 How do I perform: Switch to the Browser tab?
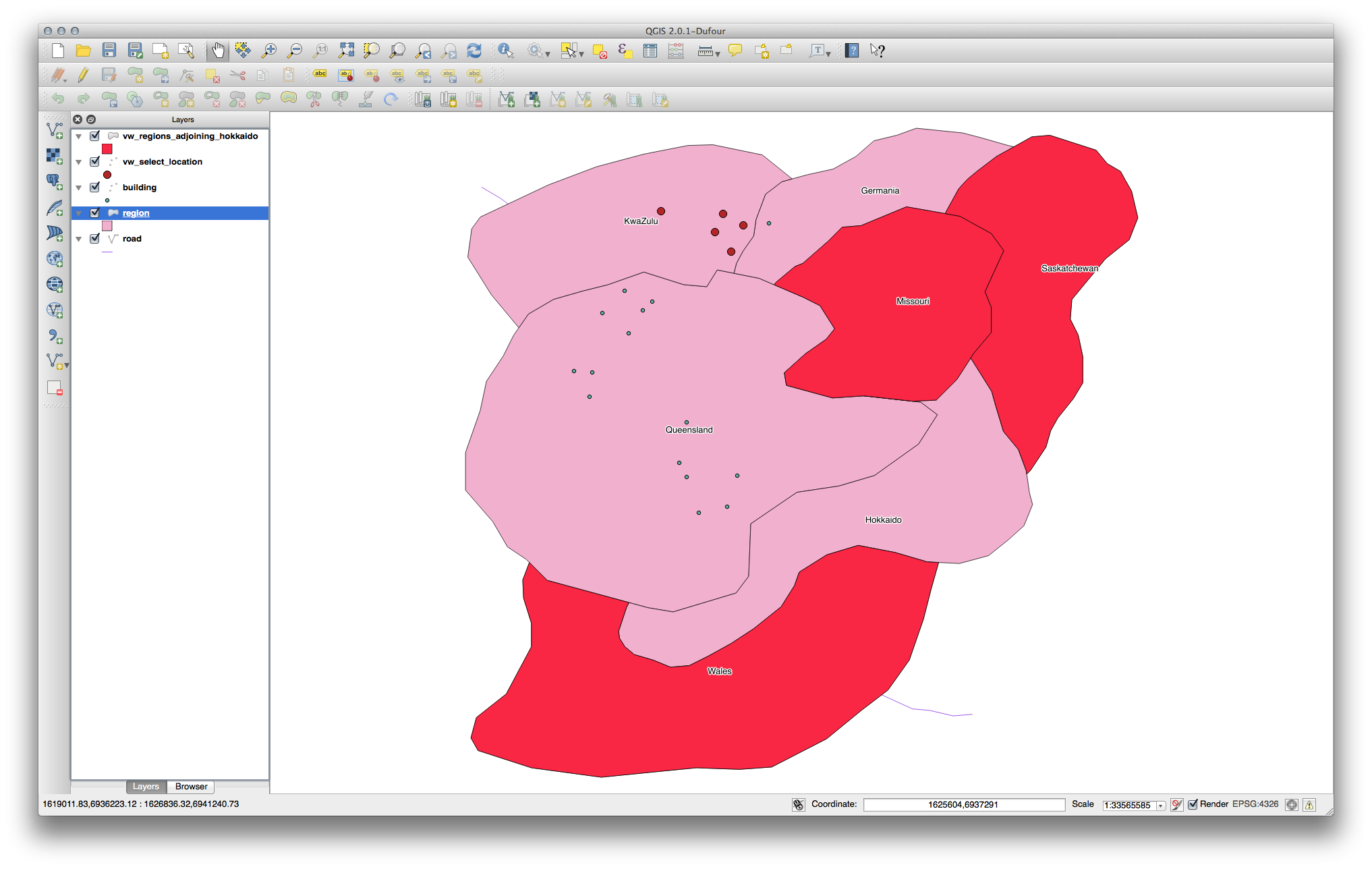[191, 787]
